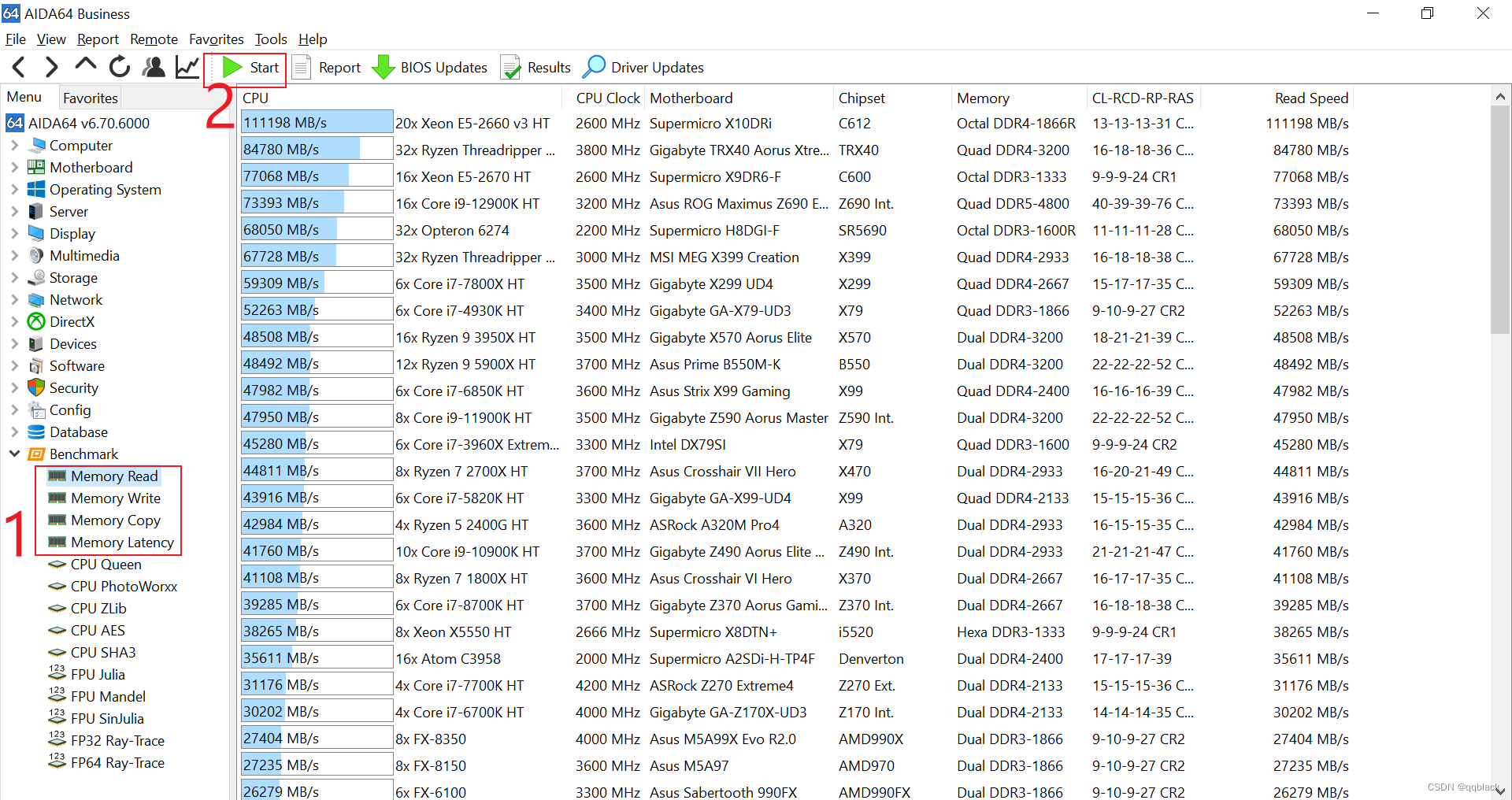Image resolution: width=1512 pixels, height=800 pixels.
Task: Click the Refresh toolbar icon
Action: point(120,68)
